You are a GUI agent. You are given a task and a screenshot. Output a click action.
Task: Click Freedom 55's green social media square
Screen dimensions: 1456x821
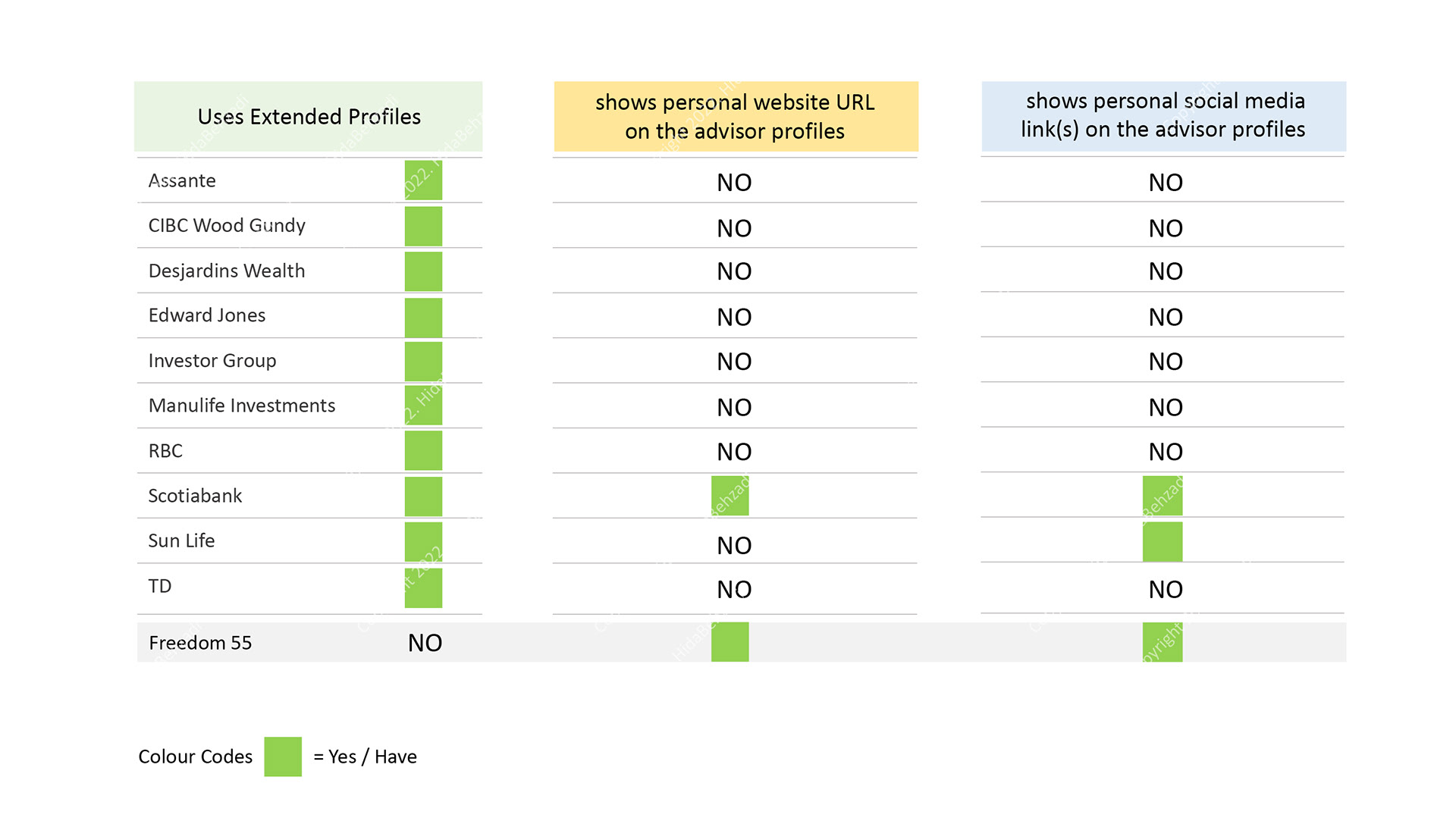pos(1163,642)
